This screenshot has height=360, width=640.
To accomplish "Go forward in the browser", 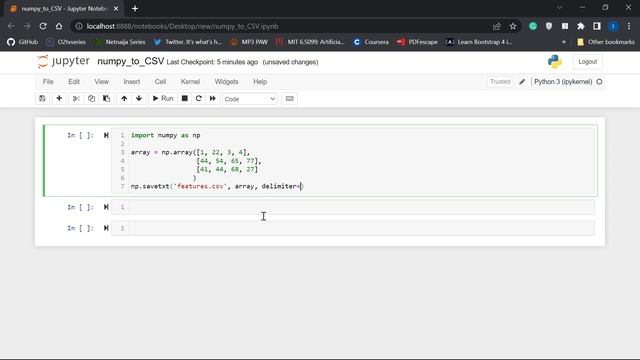I will (x=27, y=26).
